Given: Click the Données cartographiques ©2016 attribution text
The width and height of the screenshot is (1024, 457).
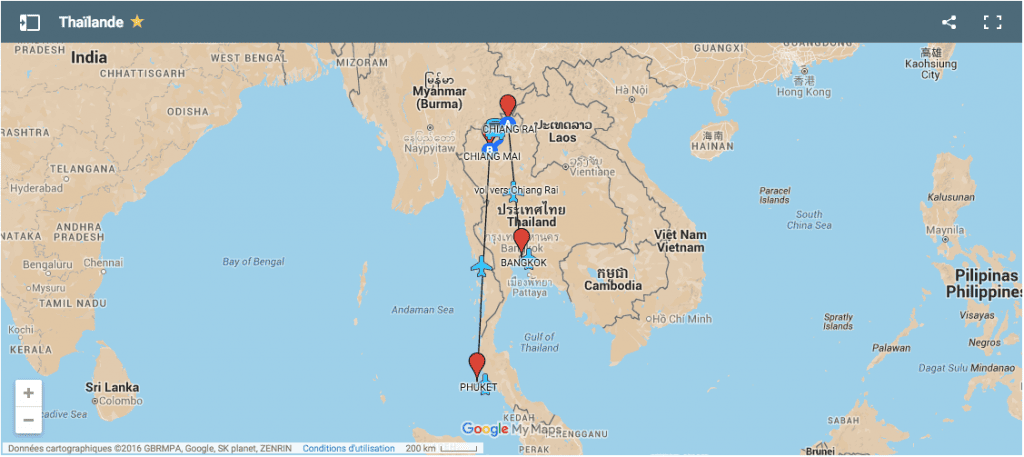Looking at the screenshot, I should [150, 449].
